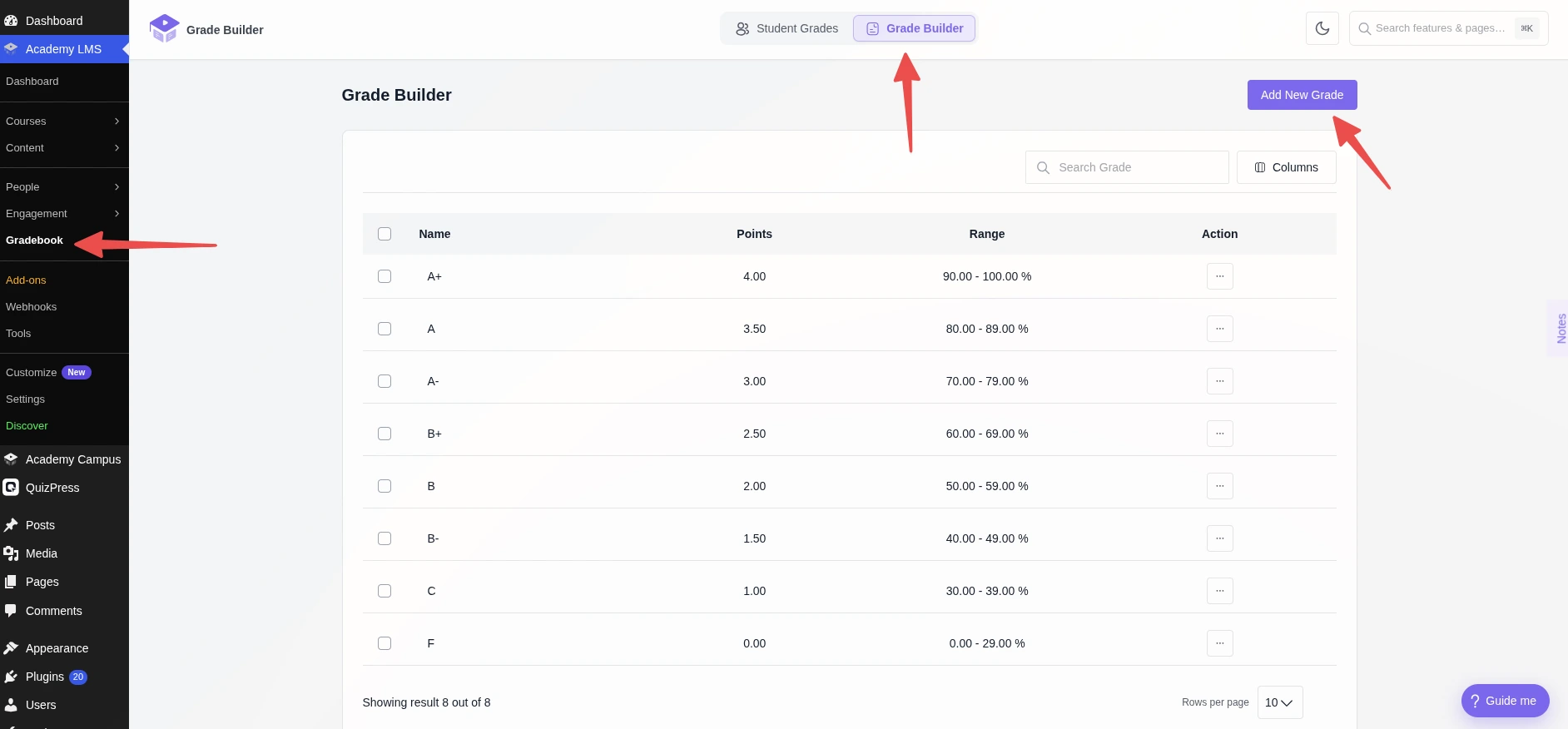Open the Notes side tab
This screenshot has width=1568, height=729.
coord(1560,328)
